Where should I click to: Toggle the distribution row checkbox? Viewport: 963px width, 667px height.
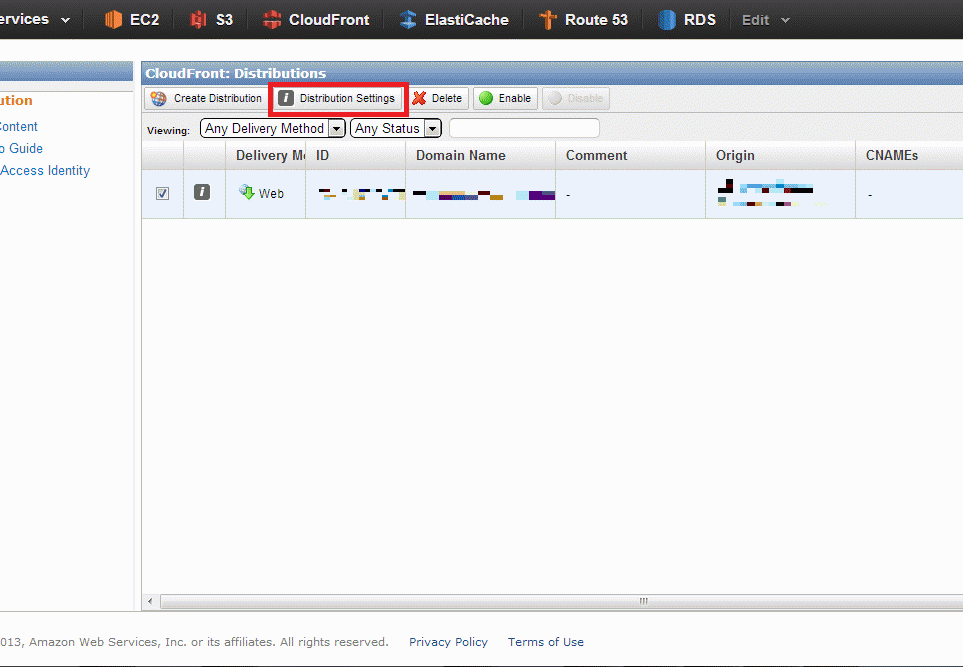click(162, 193)
